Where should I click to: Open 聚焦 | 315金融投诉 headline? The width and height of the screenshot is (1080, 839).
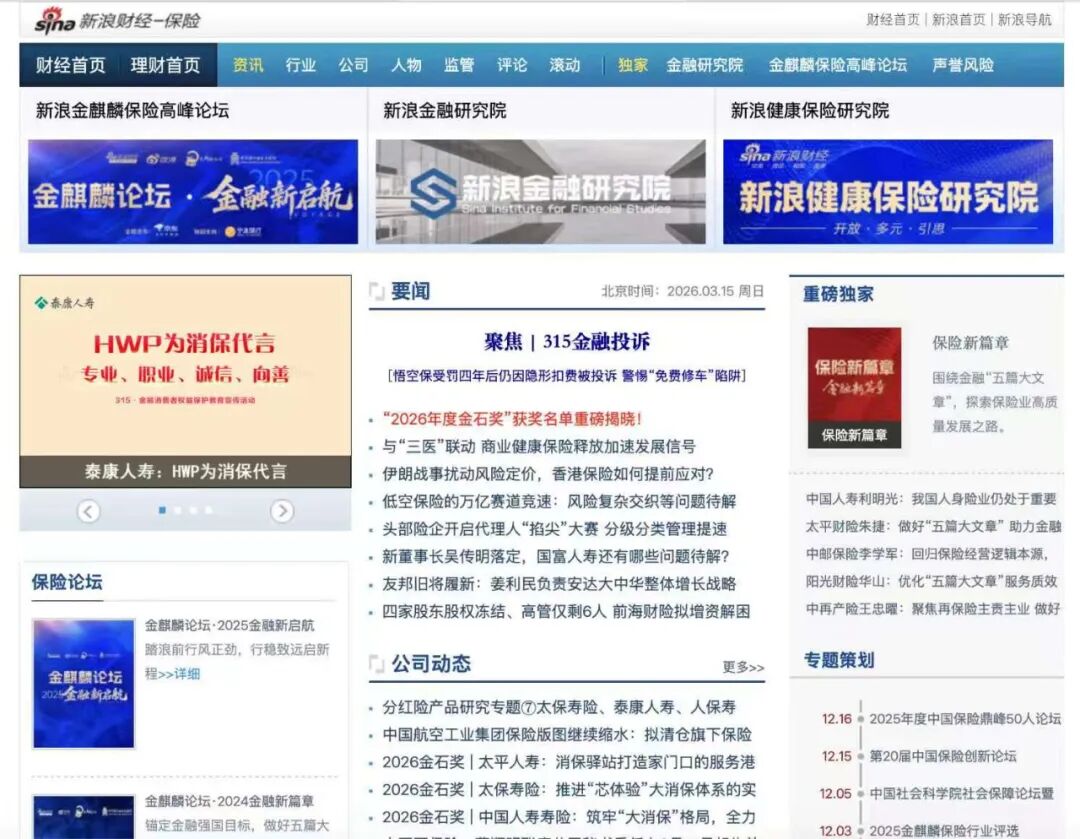click(x=566, y=342)
